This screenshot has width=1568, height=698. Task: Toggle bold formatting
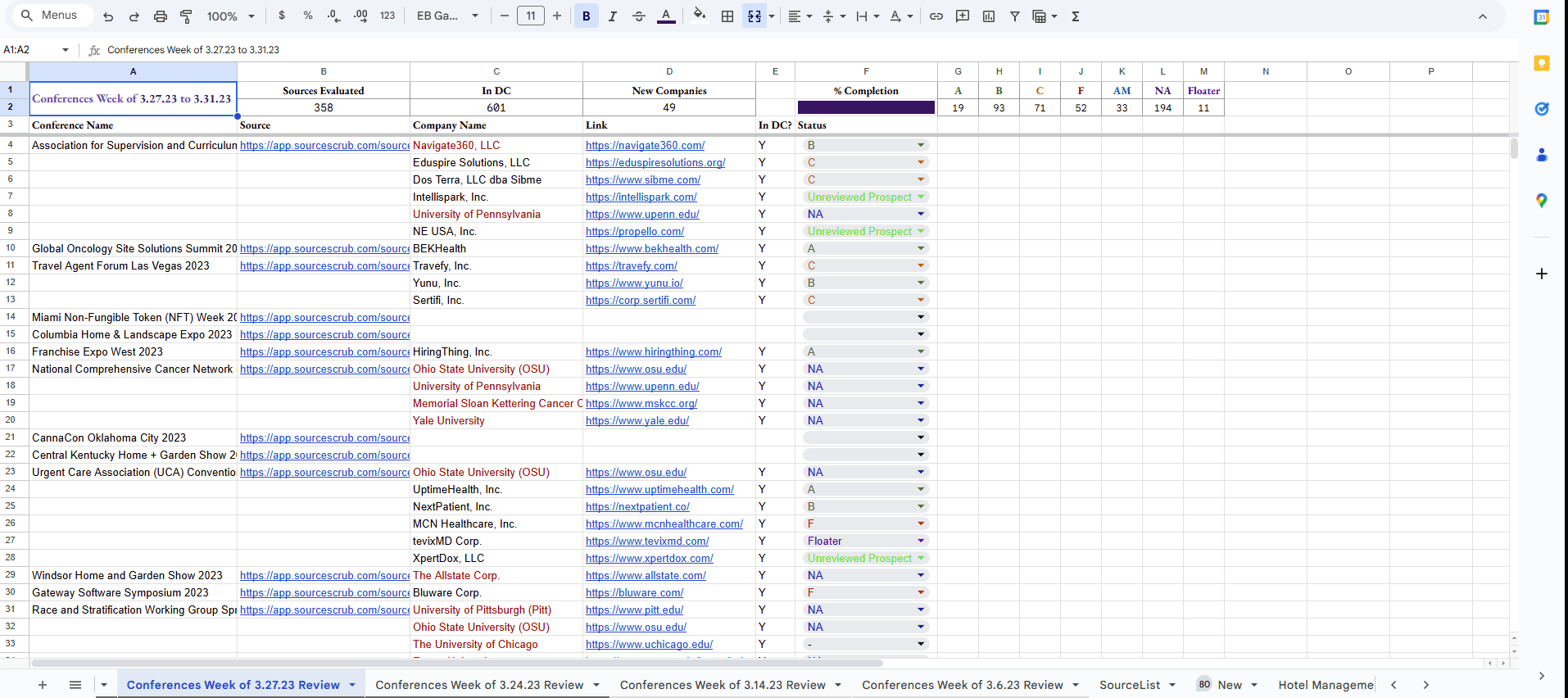(587, 16)
